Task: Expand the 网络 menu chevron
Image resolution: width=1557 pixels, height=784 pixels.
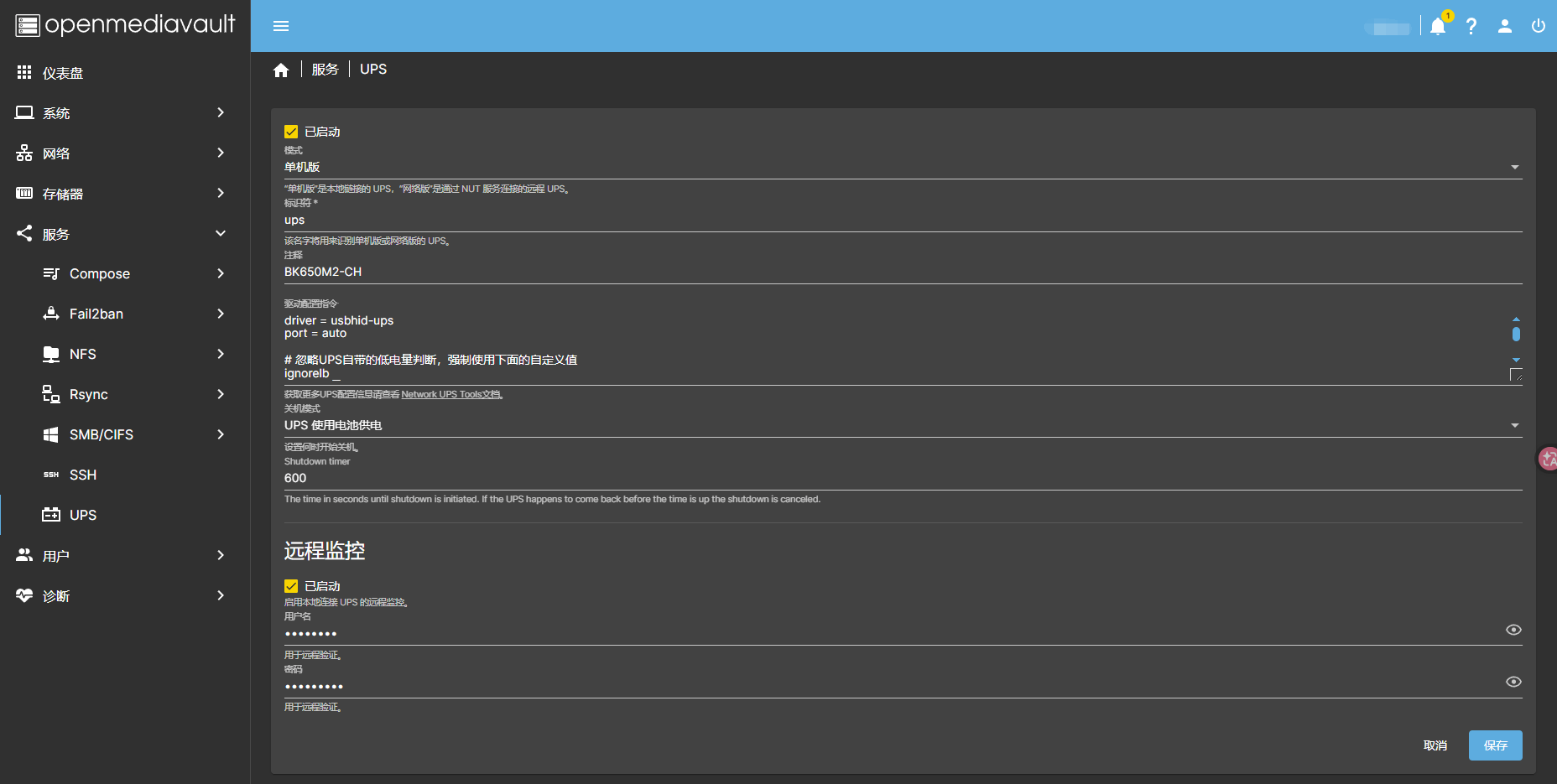Action: point(221,153)
